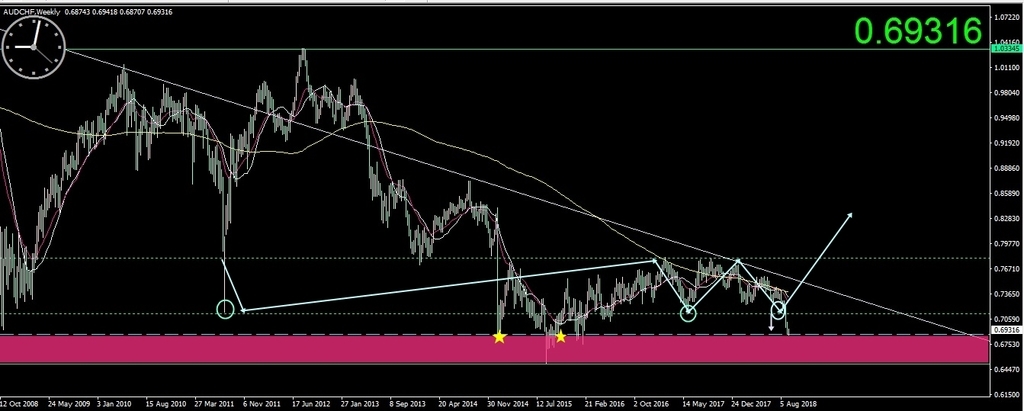1024x411 pixels.
Task: Click the 27 Mar 2011 date label
Action: (214, 404)
